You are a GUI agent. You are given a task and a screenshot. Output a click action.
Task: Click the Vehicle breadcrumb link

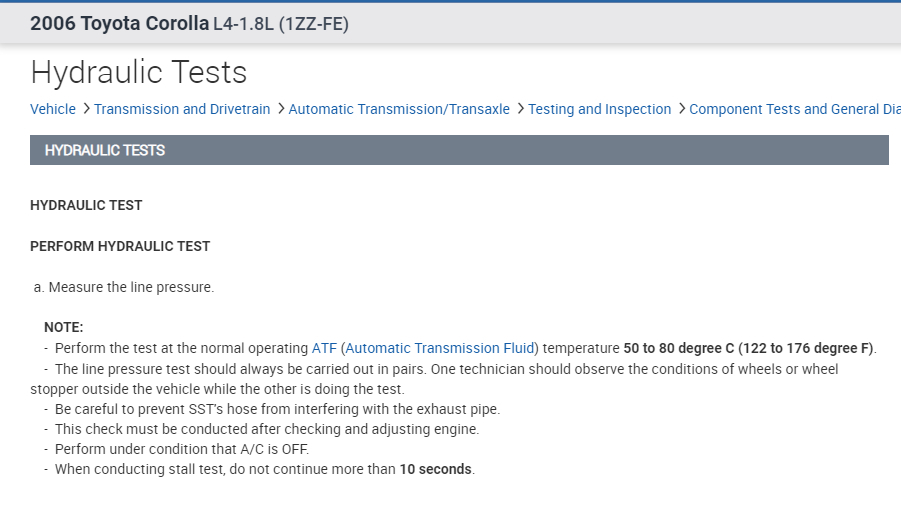point(53,109)
